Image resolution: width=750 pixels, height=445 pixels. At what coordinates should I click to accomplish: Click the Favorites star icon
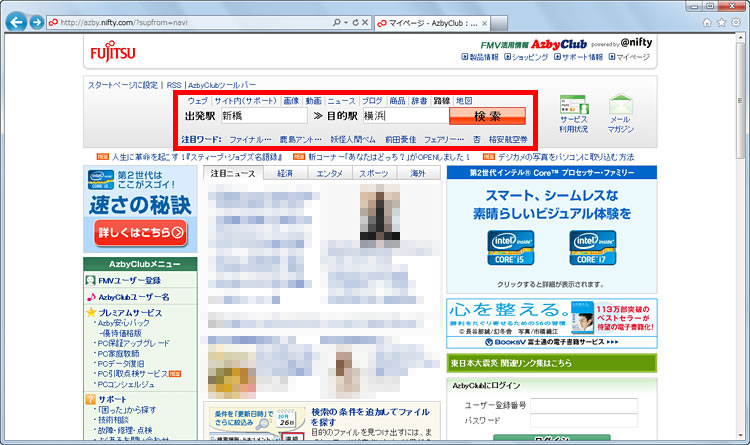click(721, 22)
